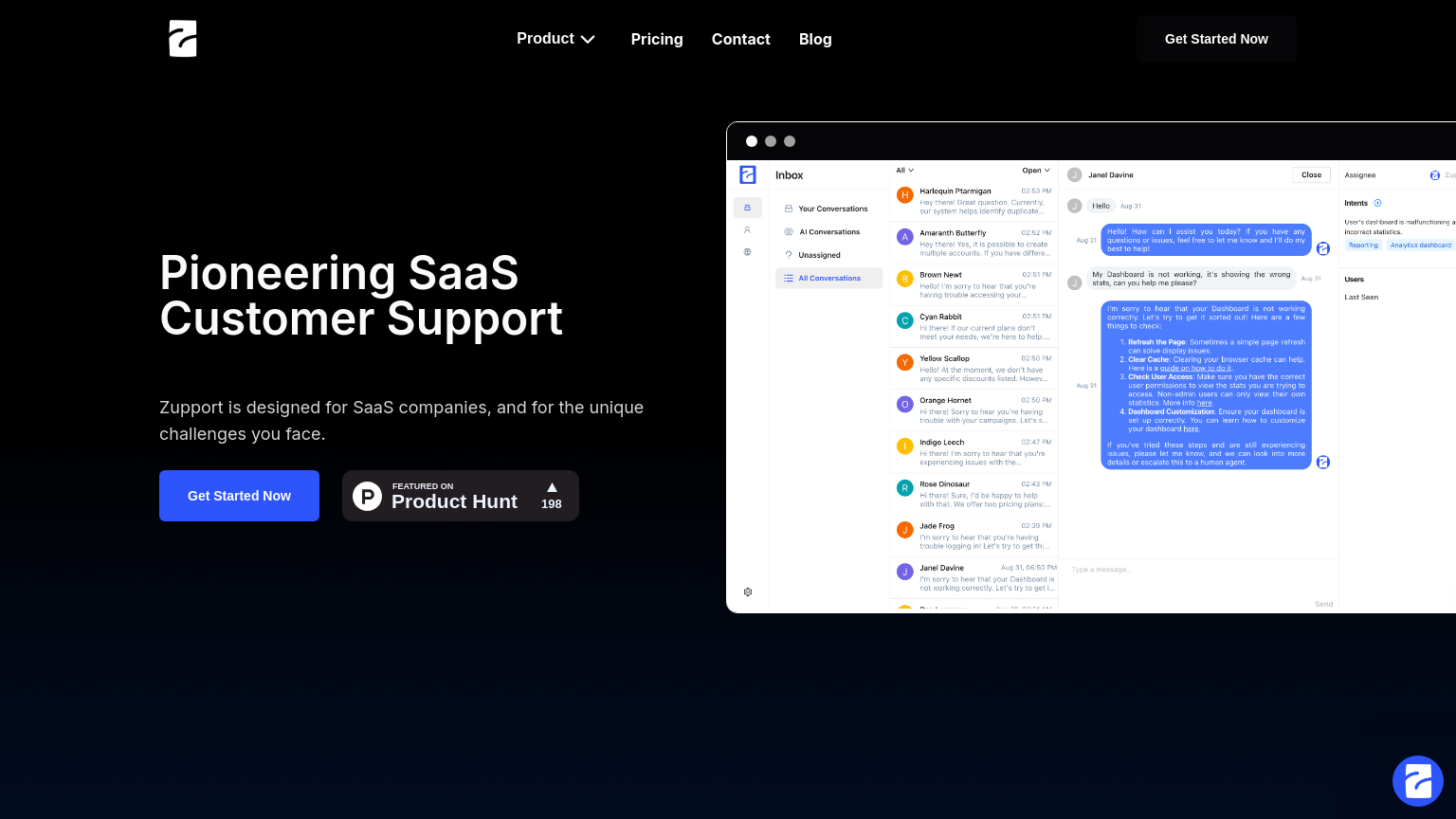Select the Unassigned conversations folder
The width and height of the screenshot is (1456, 819).
[x=819, y=255]
